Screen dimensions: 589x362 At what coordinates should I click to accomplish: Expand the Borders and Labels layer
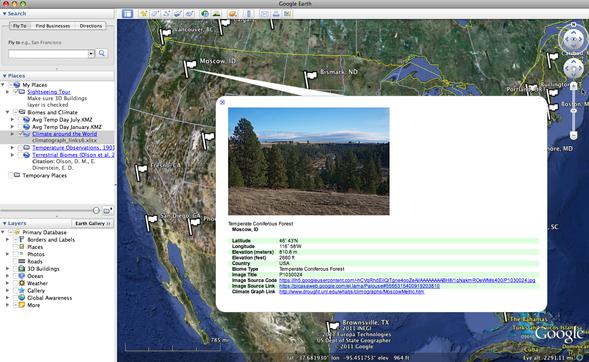[x=7, y=240]
